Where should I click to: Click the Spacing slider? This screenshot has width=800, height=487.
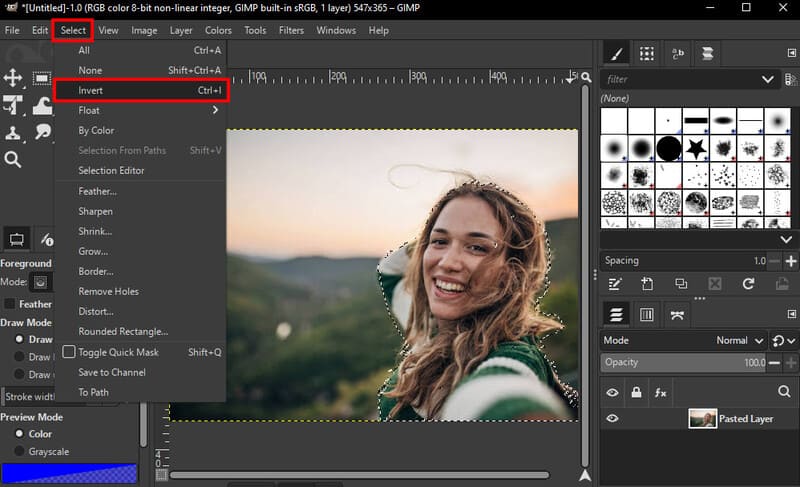(684, 261)
